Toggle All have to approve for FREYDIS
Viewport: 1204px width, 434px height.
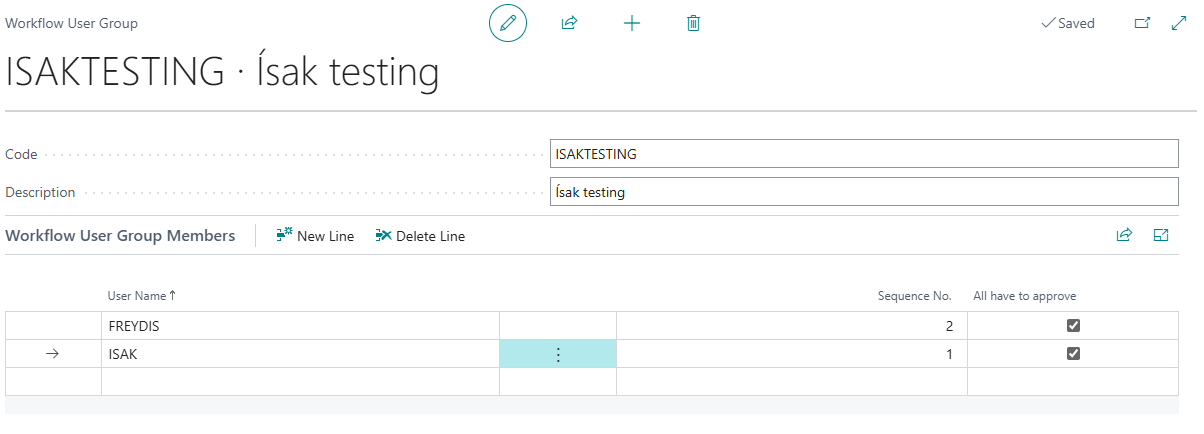click(1074, 325)
